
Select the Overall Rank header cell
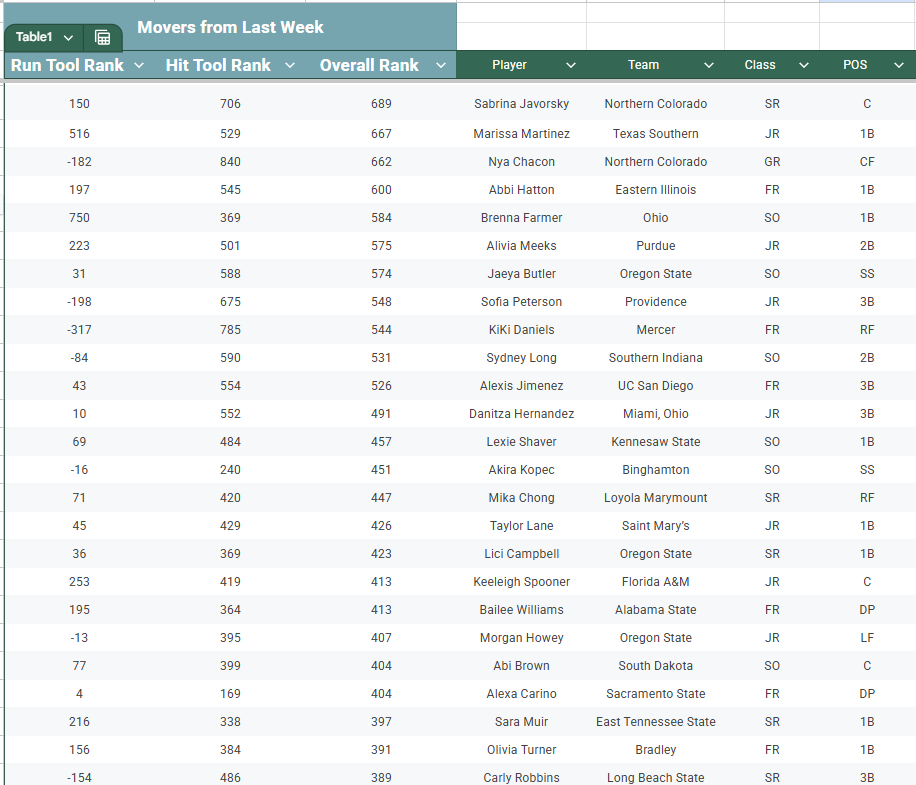click(x=381, y=65)
